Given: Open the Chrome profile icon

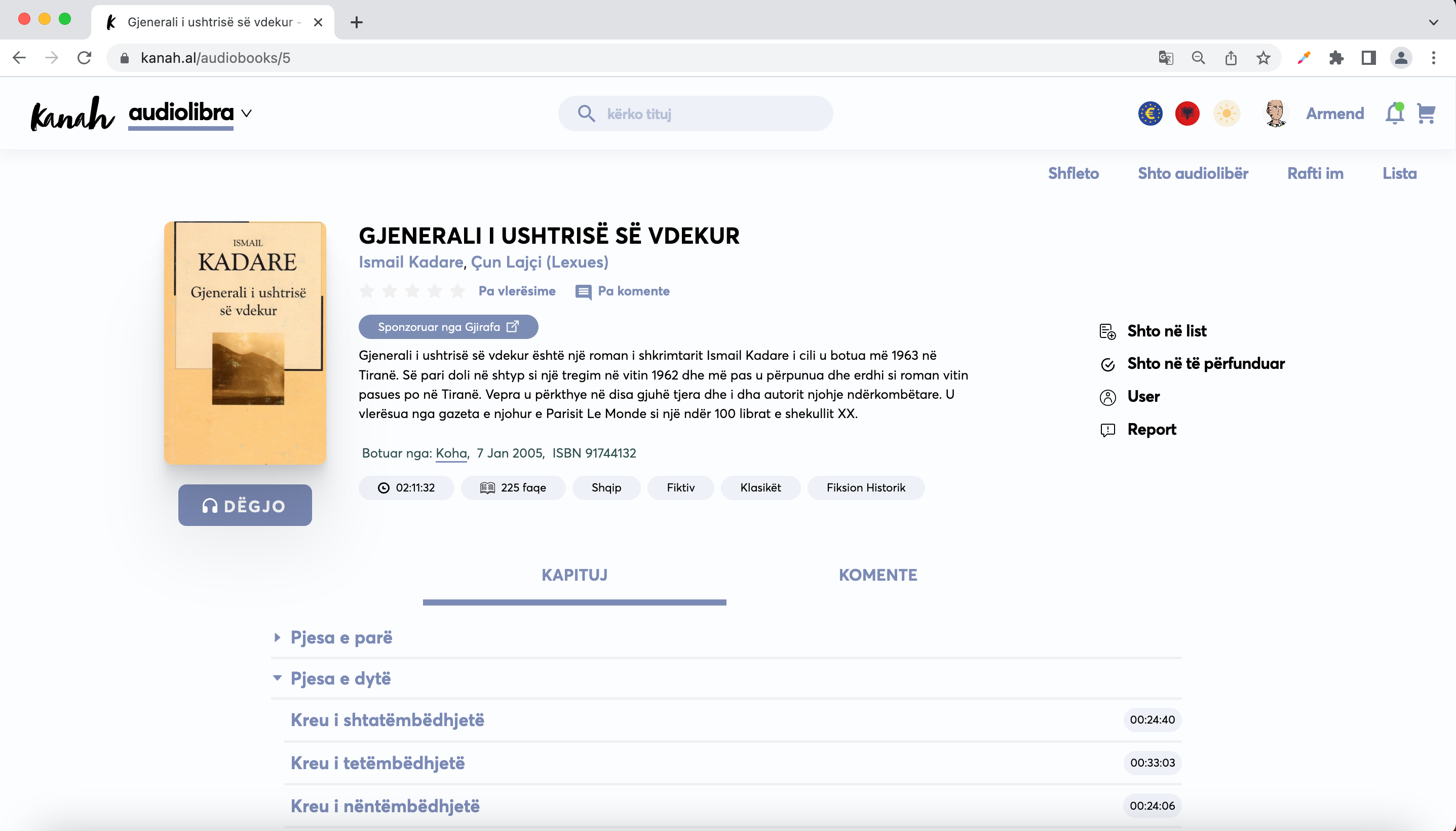Looking at the screenshot, I should click(x=1401, y=58).
